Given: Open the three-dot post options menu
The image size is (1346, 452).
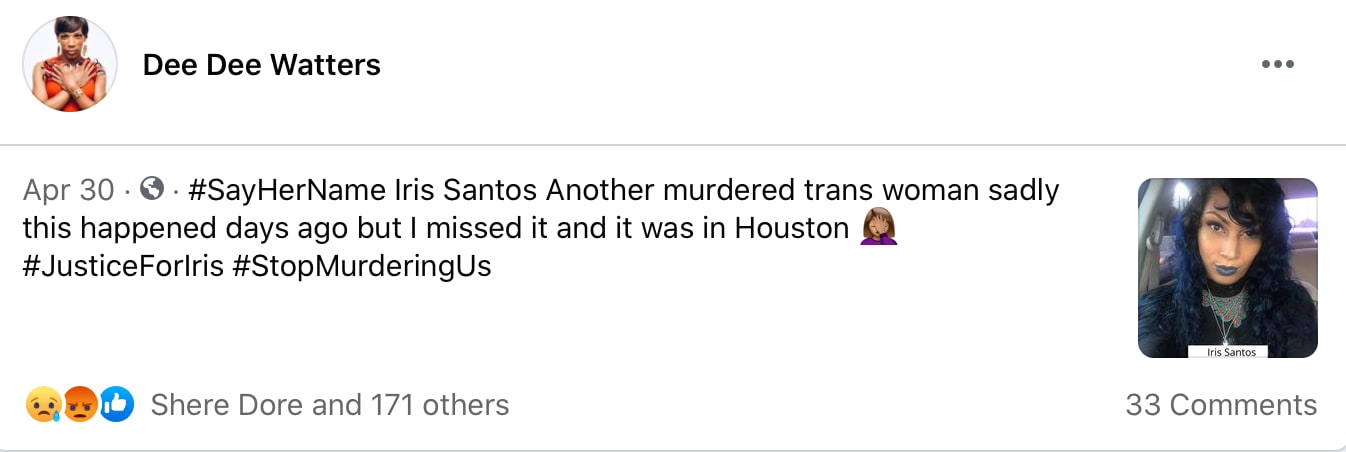Looking at the screenshot, I should [x=1277, y=65].
